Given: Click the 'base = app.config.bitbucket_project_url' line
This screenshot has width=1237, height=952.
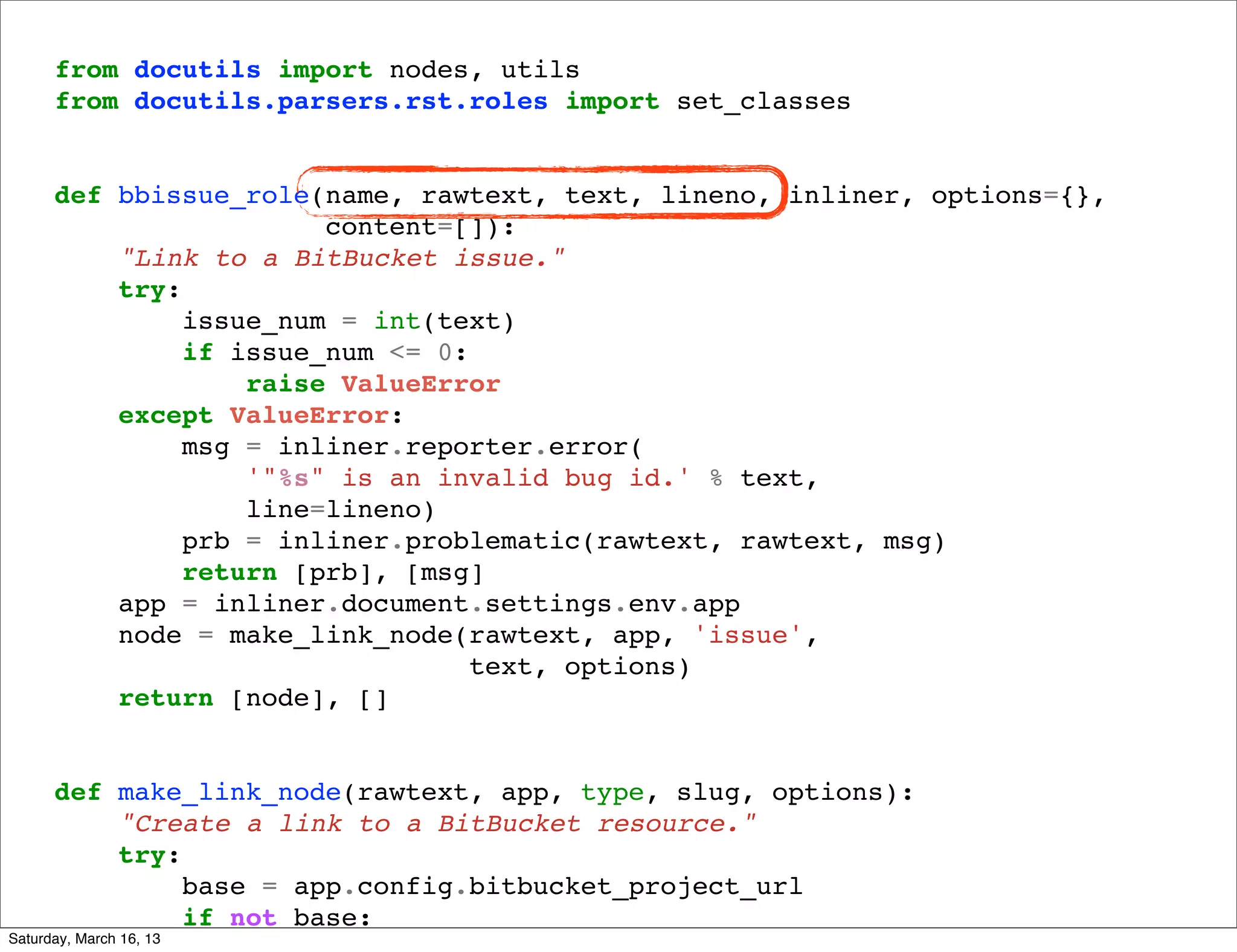Looking at the screenshot, I should click(x=492, y=887).
